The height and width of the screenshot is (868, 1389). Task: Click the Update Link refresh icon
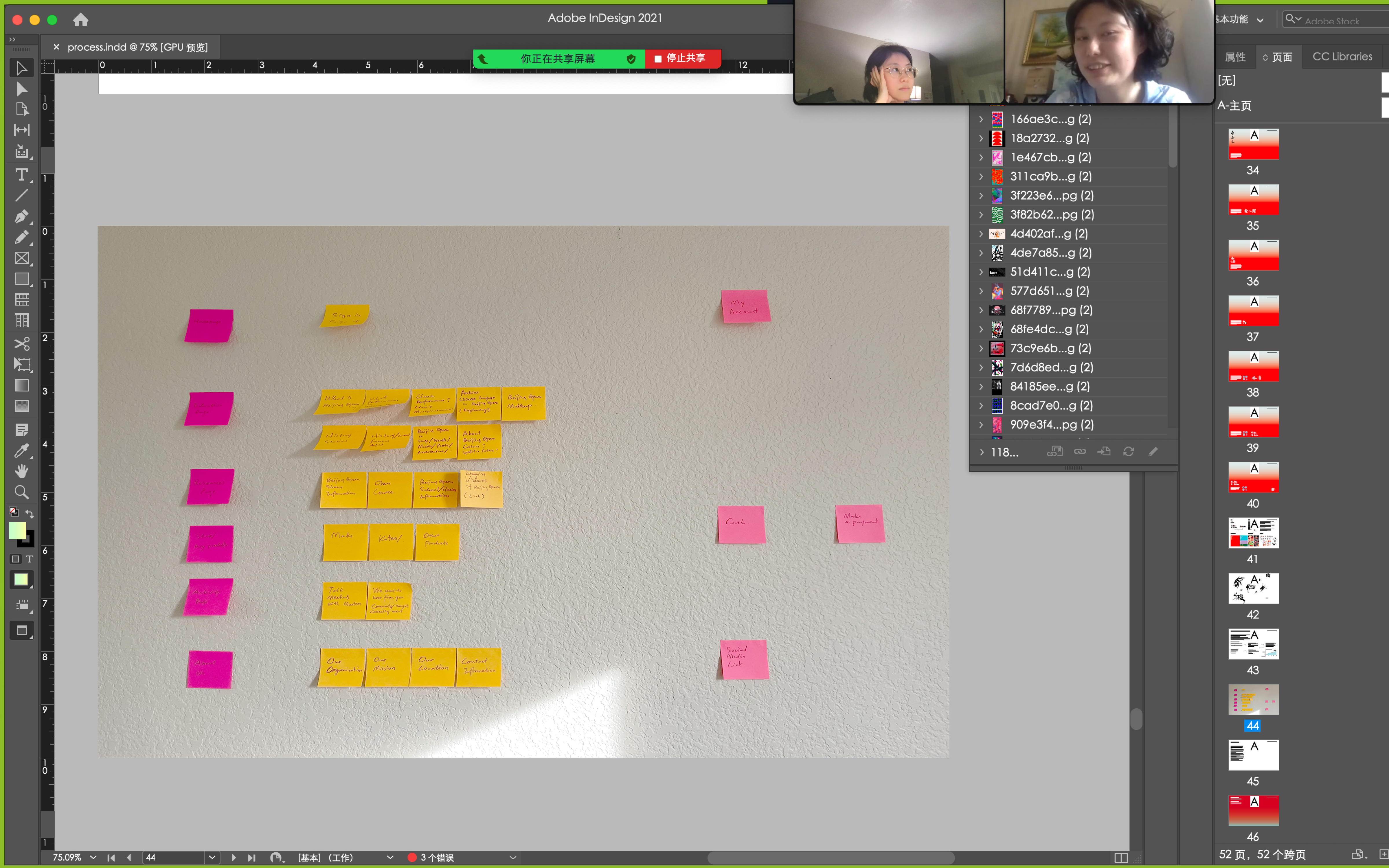tap(1129, 452)
